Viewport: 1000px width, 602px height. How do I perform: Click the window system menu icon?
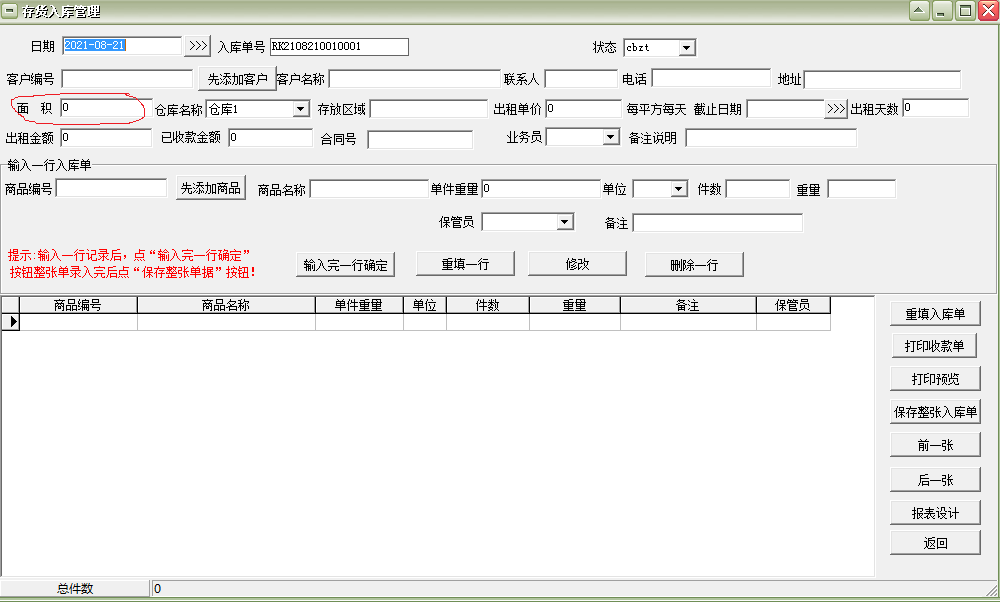[x=10, y=11]
